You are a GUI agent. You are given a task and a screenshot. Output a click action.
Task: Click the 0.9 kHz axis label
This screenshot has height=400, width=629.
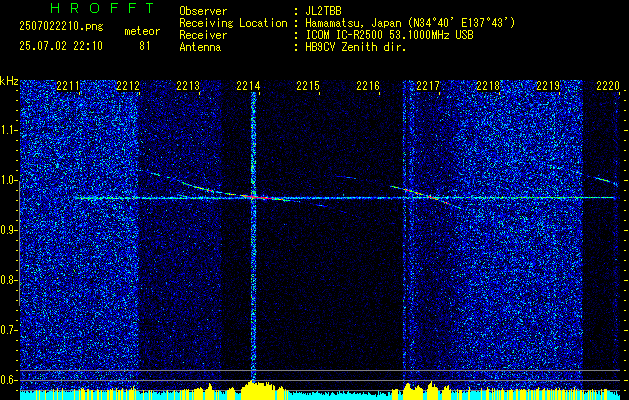pos(8,230)
